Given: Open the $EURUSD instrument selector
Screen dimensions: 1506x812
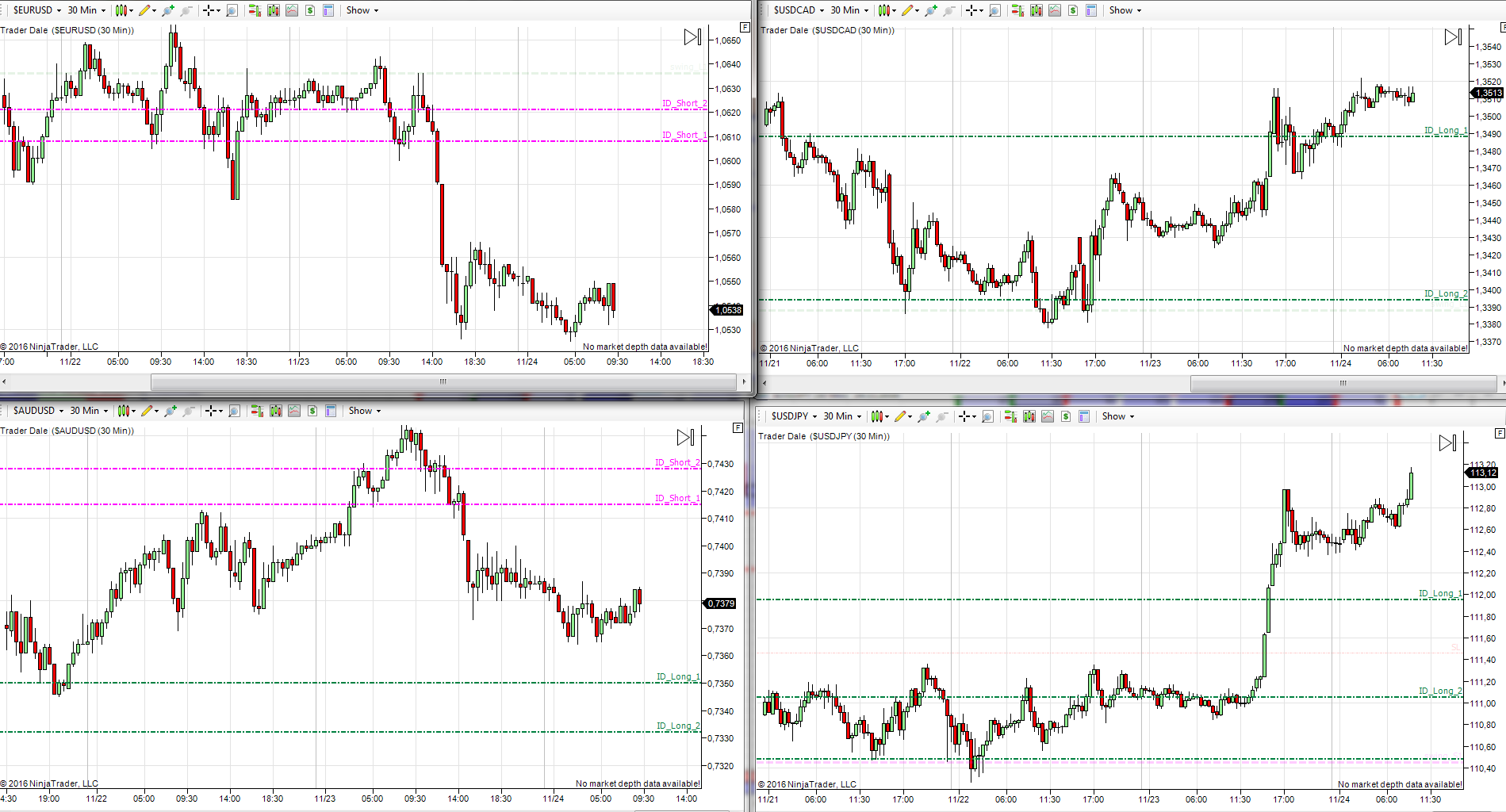Looking at the screenshot, I should (36, 10).
